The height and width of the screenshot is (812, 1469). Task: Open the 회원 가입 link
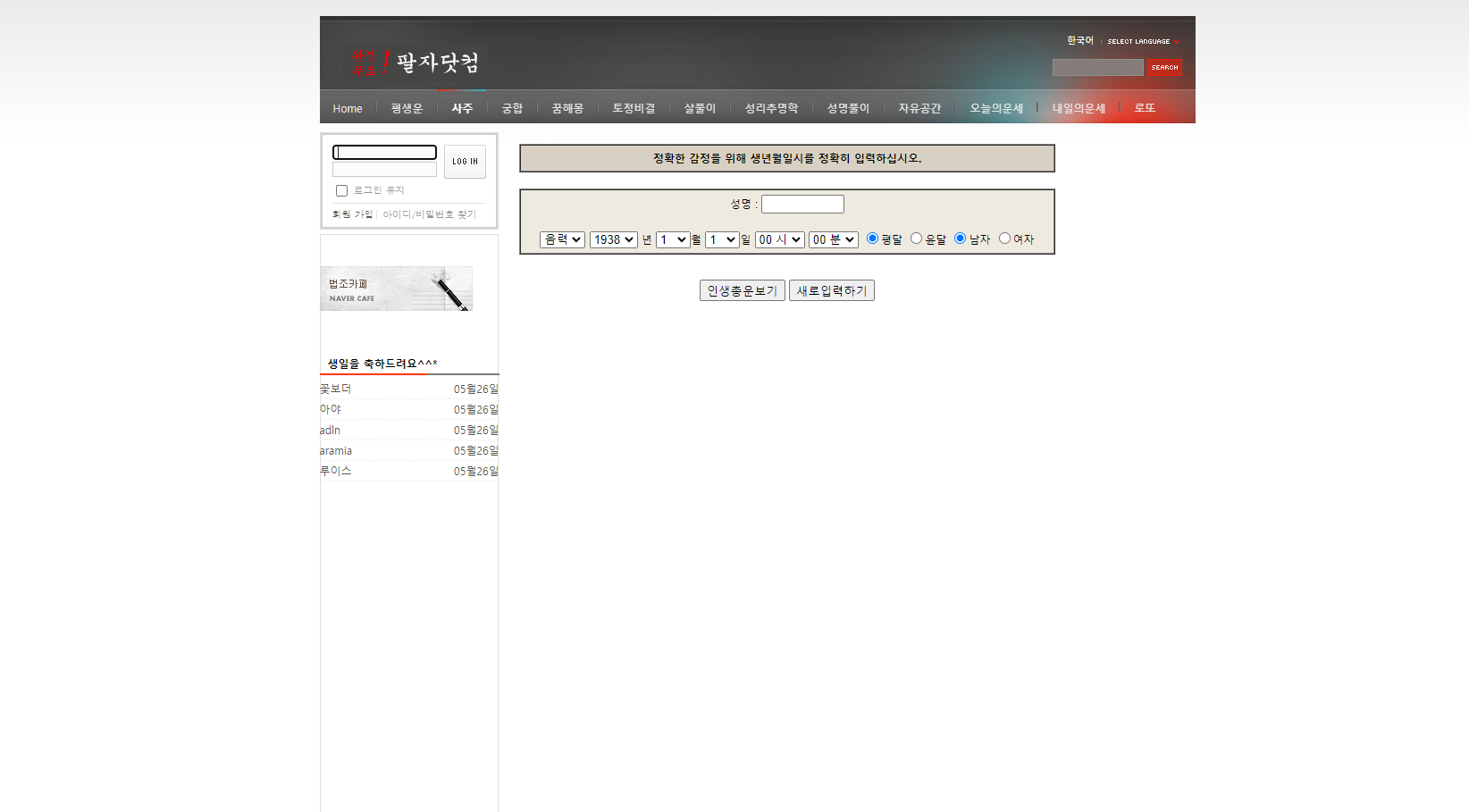point(352,214)
